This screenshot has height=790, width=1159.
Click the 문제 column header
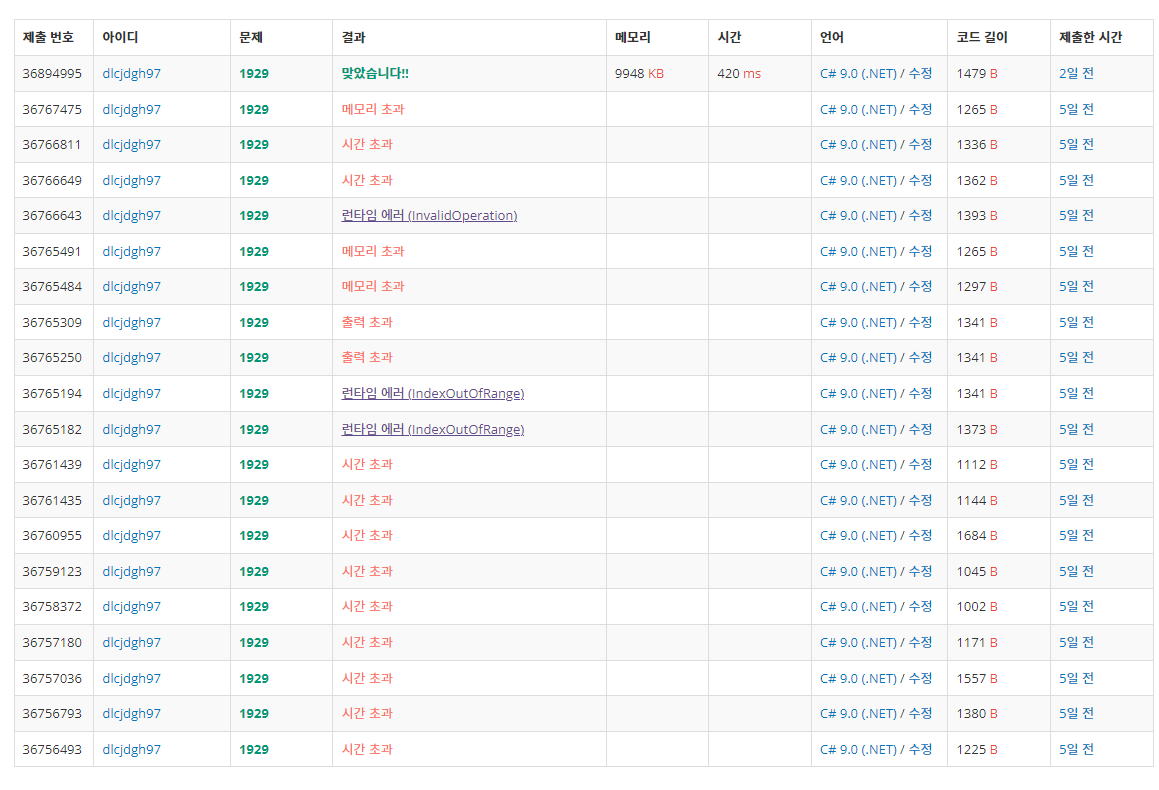251,37
